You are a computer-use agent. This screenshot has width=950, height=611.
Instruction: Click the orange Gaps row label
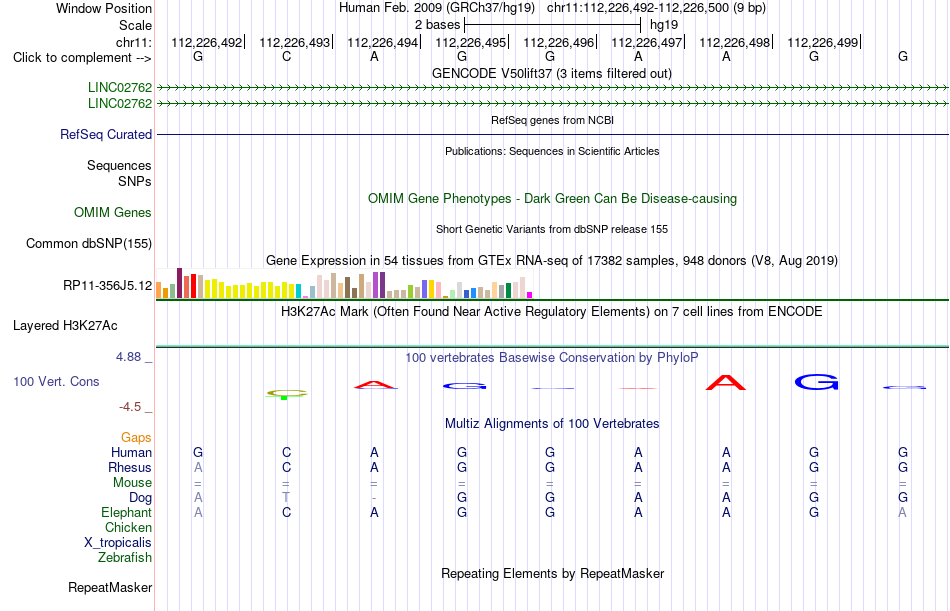pyautogui.click(x=136, y=438)
